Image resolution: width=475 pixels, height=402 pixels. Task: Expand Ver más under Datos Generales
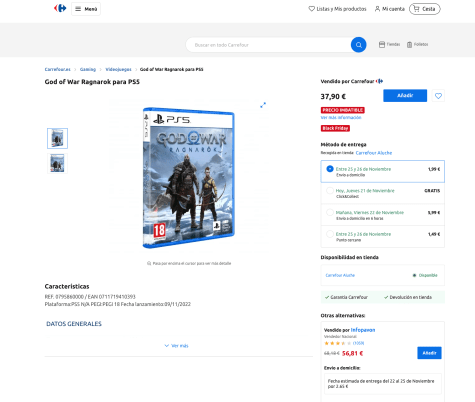(176, 346)
